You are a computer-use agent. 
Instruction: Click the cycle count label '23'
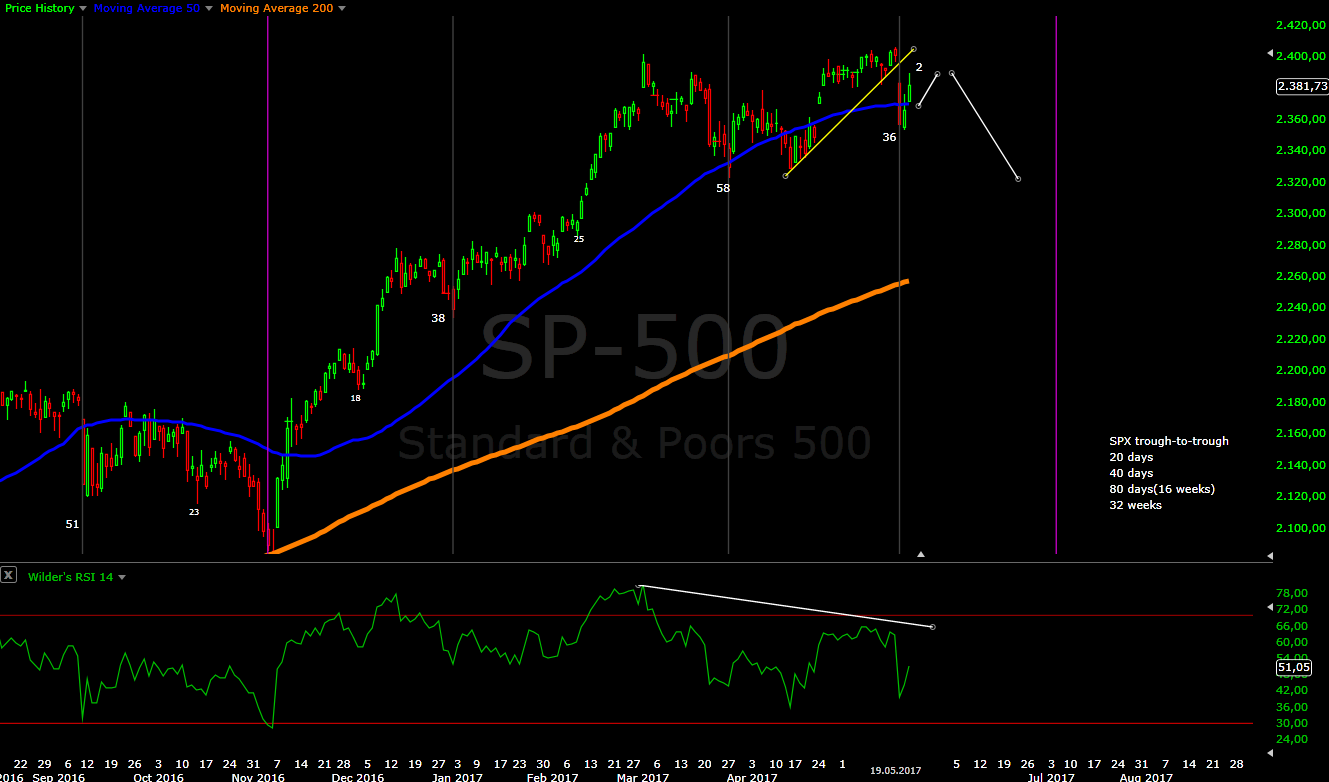pos(194,512)
